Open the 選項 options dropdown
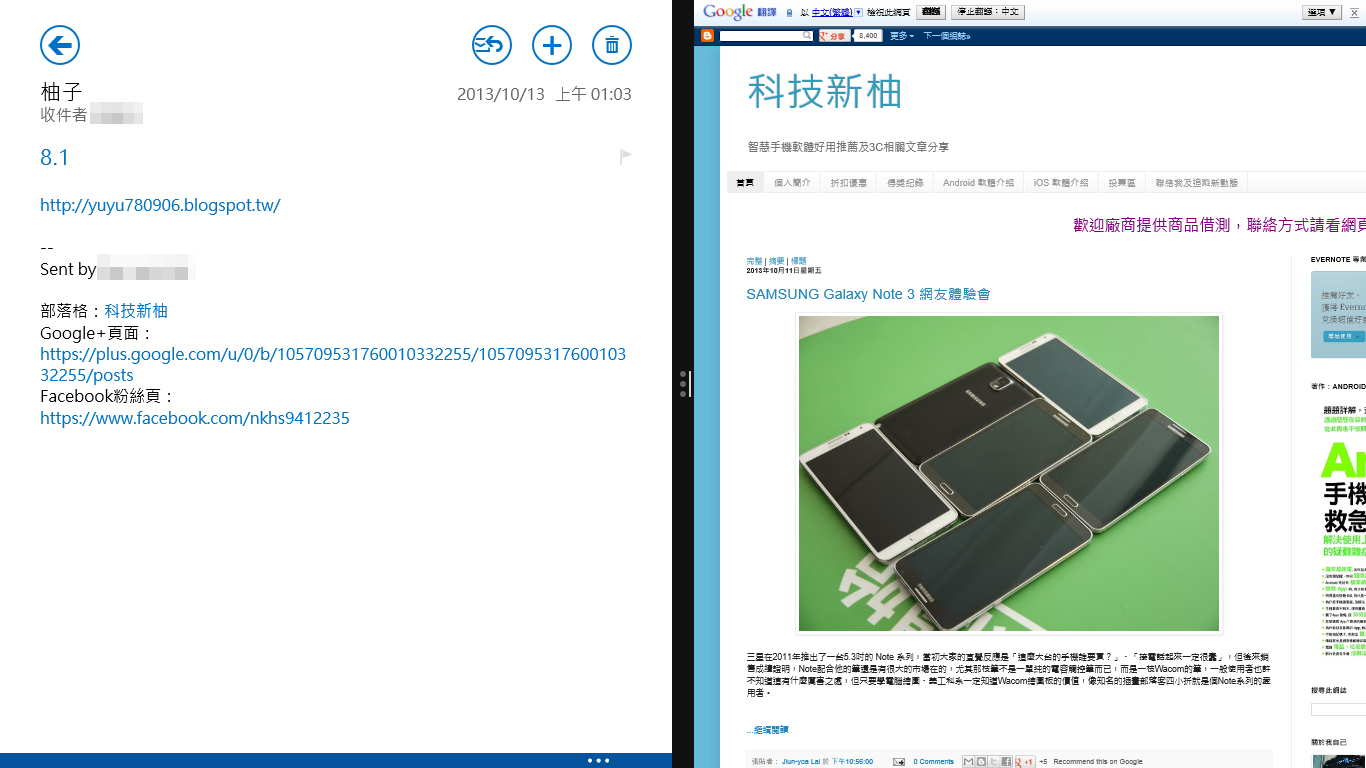1366x768 pixels. pos(1322,12)
